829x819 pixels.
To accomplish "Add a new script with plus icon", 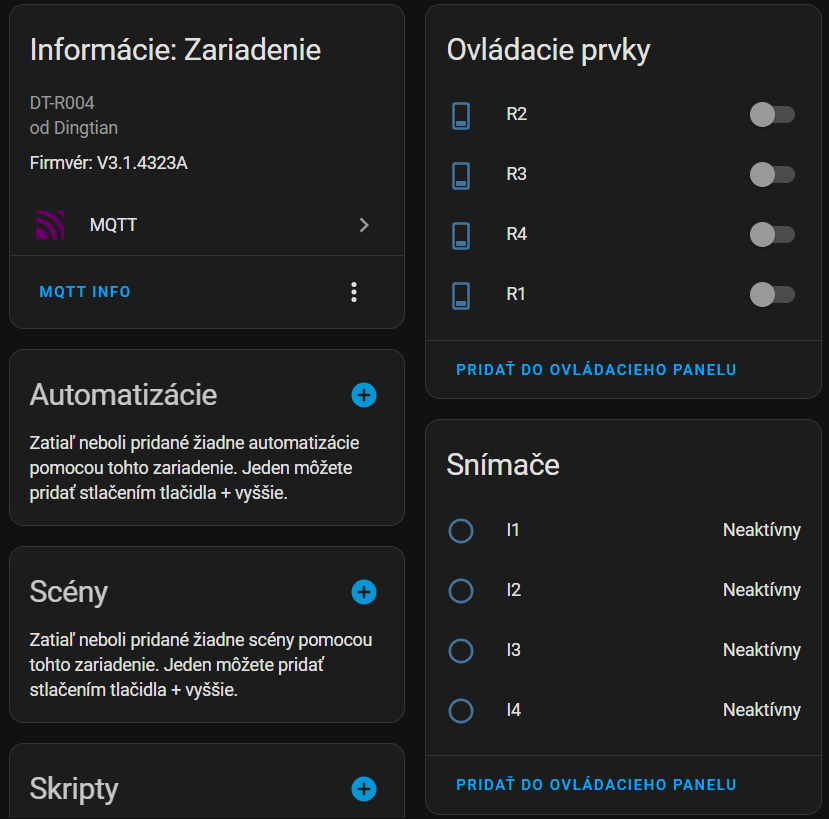I will pyautogui.click(x=364, y=789).
